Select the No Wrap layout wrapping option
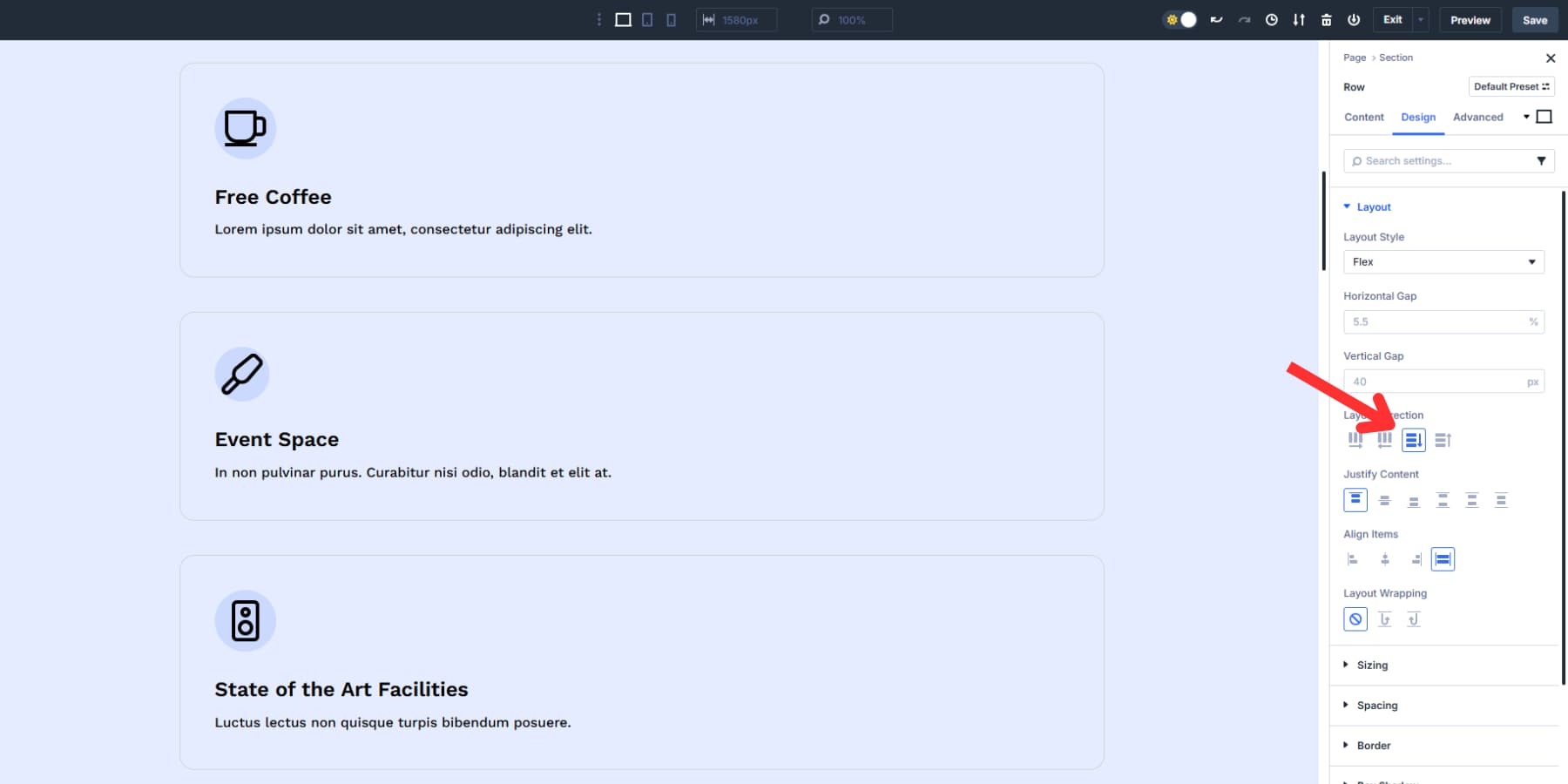The image size is (1568, 784). 1355,620
